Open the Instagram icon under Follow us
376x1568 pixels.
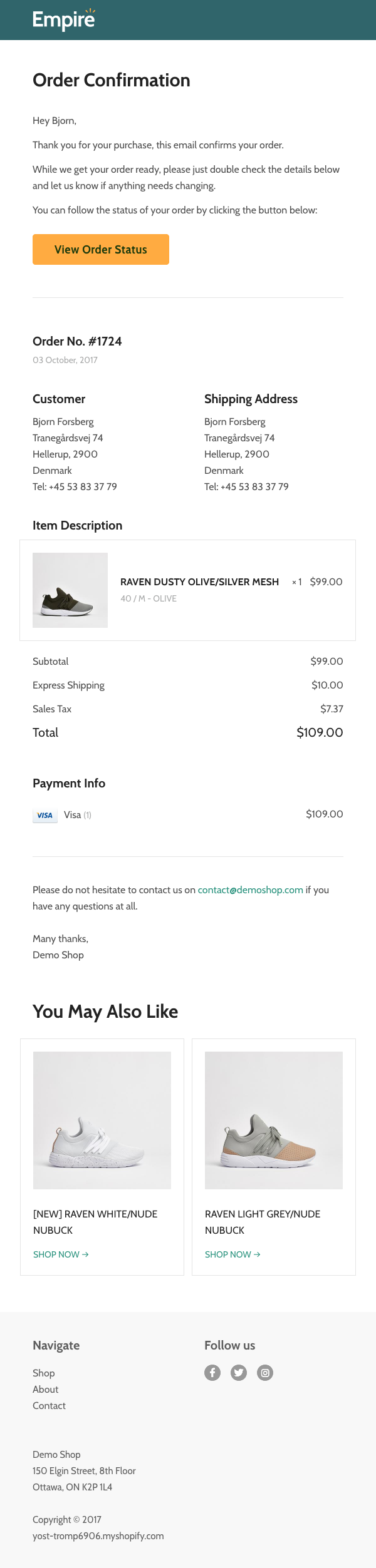[265, 1373]
